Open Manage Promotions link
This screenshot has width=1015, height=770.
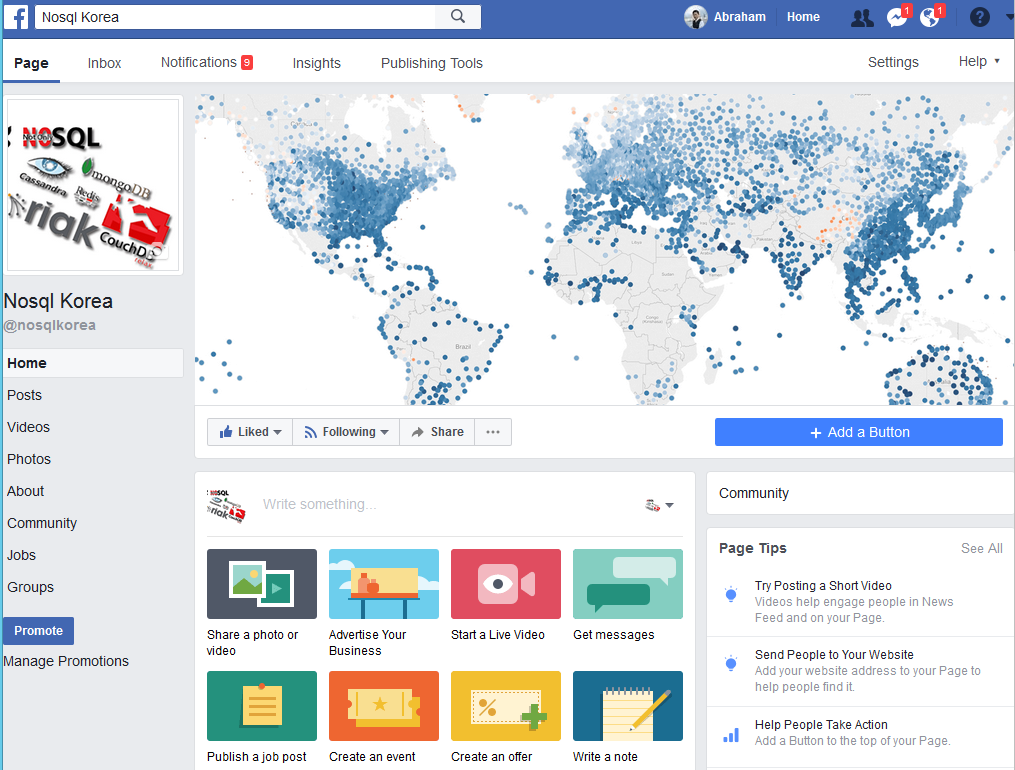tap(66, 661)
